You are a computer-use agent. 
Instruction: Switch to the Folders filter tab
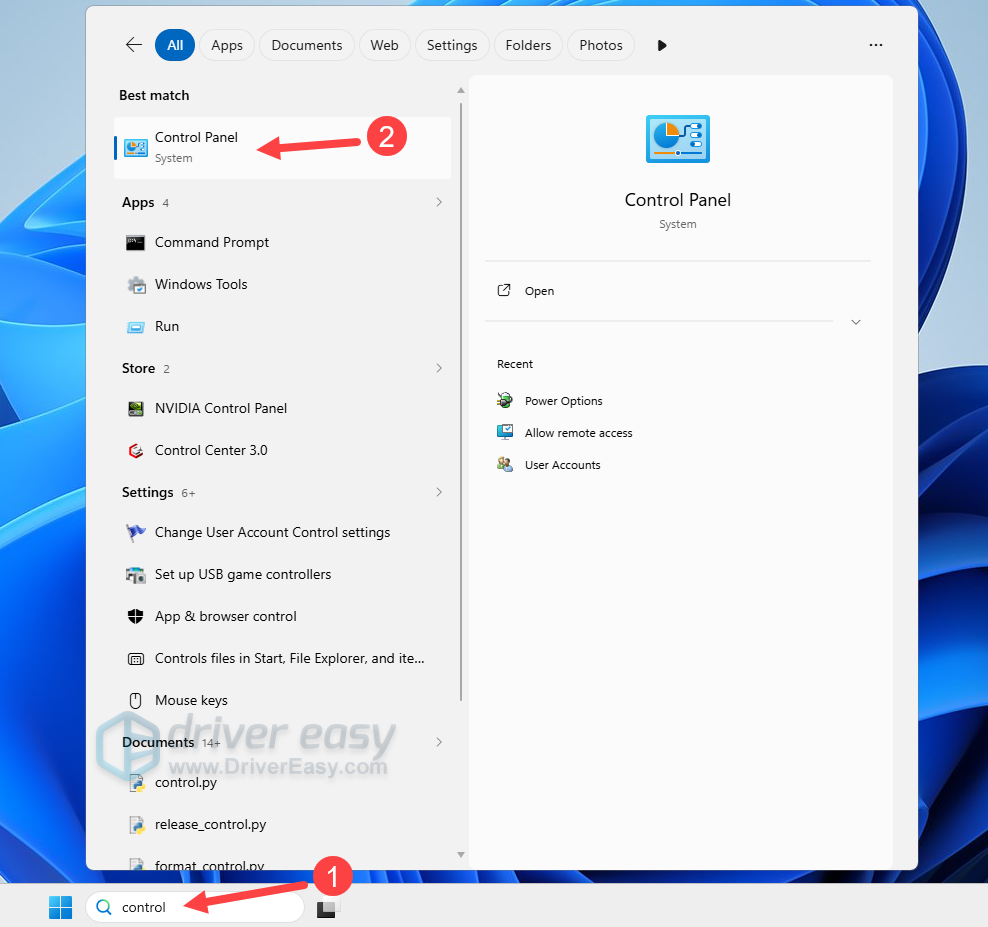(528, 45)
